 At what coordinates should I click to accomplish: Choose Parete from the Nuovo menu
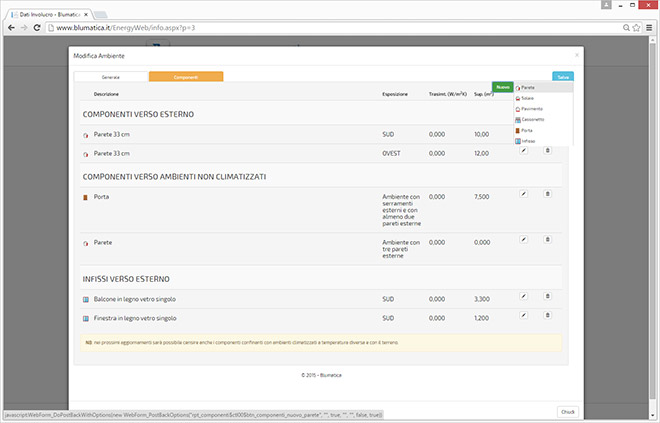(529, 88)
